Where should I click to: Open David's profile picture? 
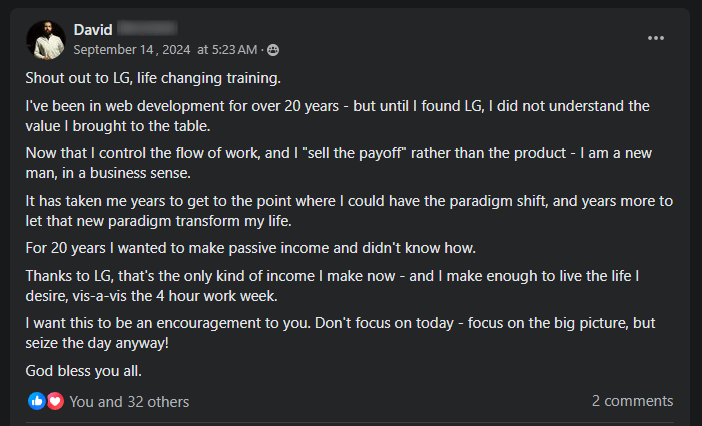pos(45,39)
